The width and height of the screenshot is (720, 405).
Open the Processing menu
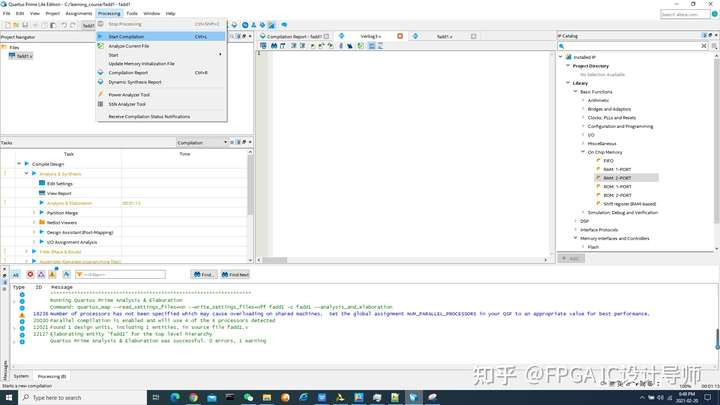pos(109,13)
